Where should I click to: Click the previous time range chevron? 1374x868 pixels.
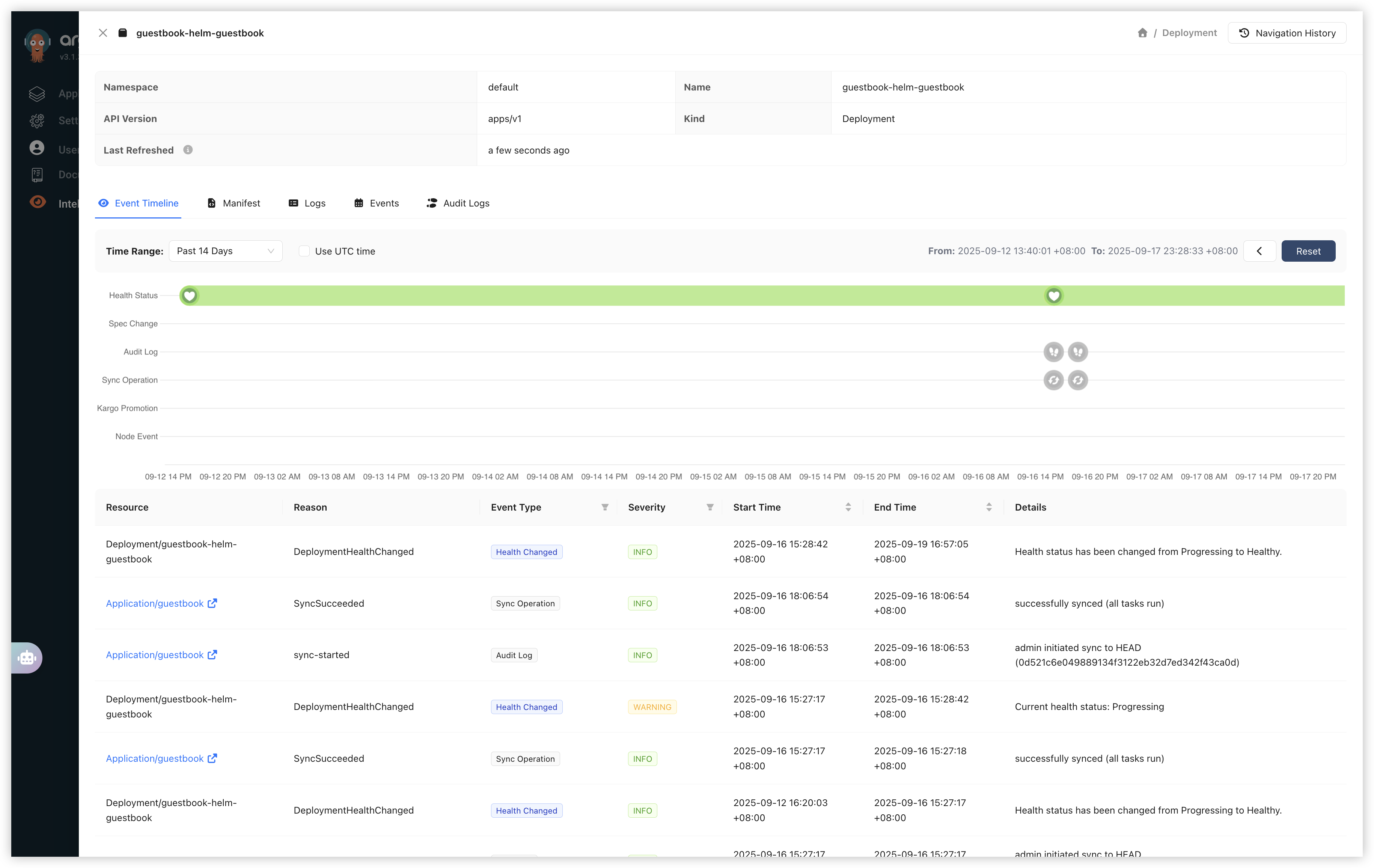click(x=1259, y=251)
